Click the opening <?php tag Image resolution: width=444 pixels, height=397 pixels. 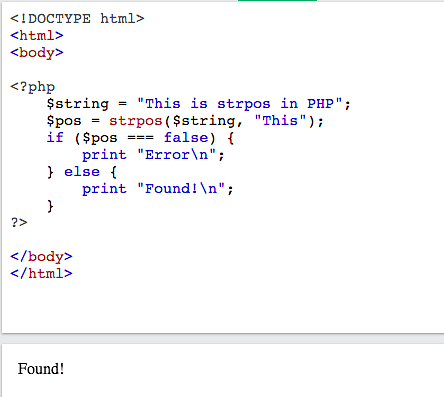click(32, 87)
